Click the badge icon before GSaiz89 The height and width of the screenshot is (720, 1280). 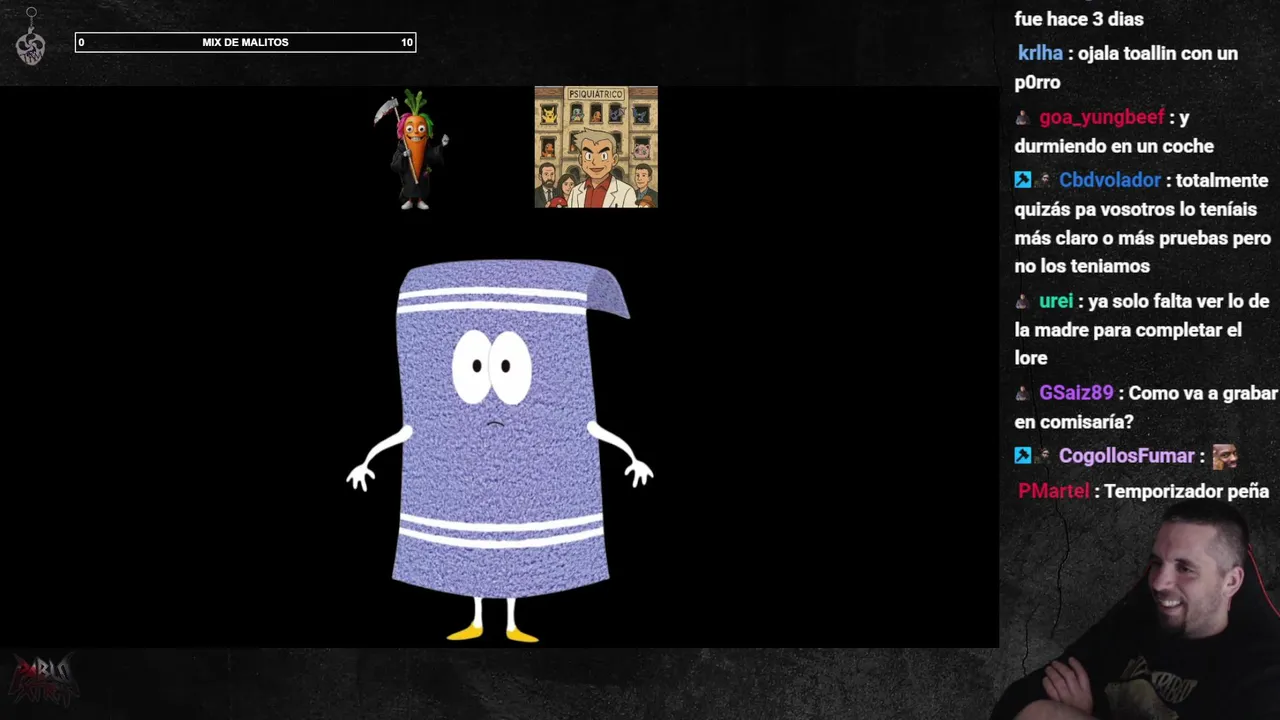[x=1022, y=394]
